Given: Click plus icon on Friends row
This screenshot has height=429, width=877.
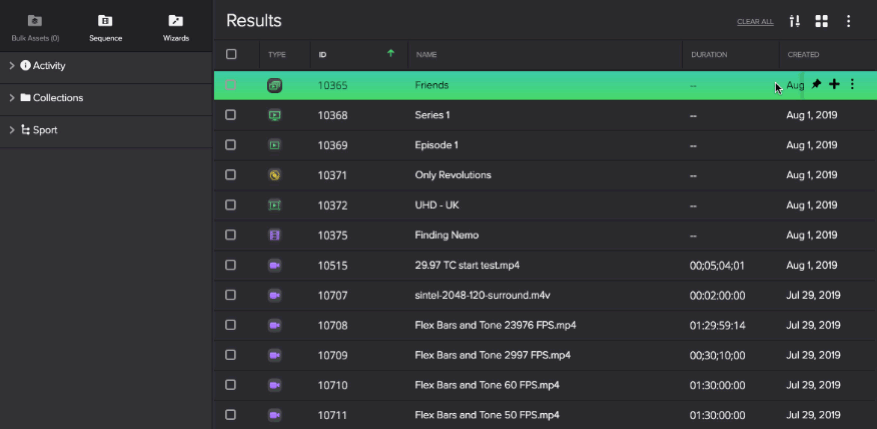Looking at the screenshot, I should [x=834, y=85].
